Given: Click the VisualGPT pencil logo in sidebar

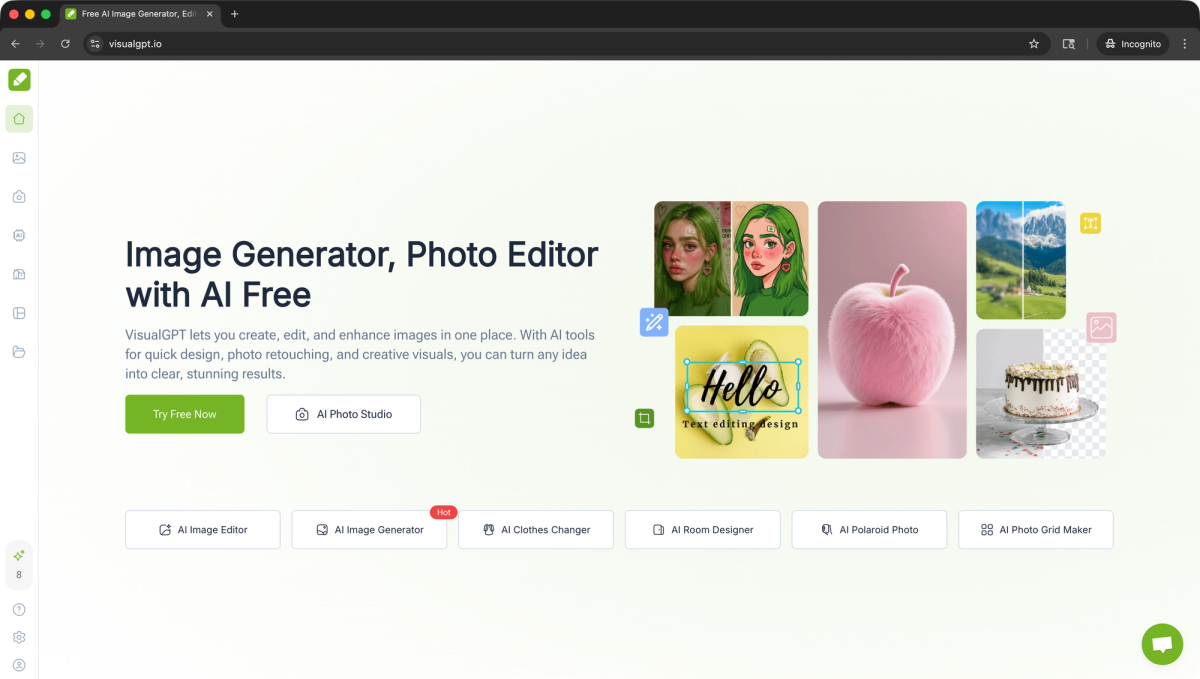Looking at the screenshot, I should click(19, 80).
